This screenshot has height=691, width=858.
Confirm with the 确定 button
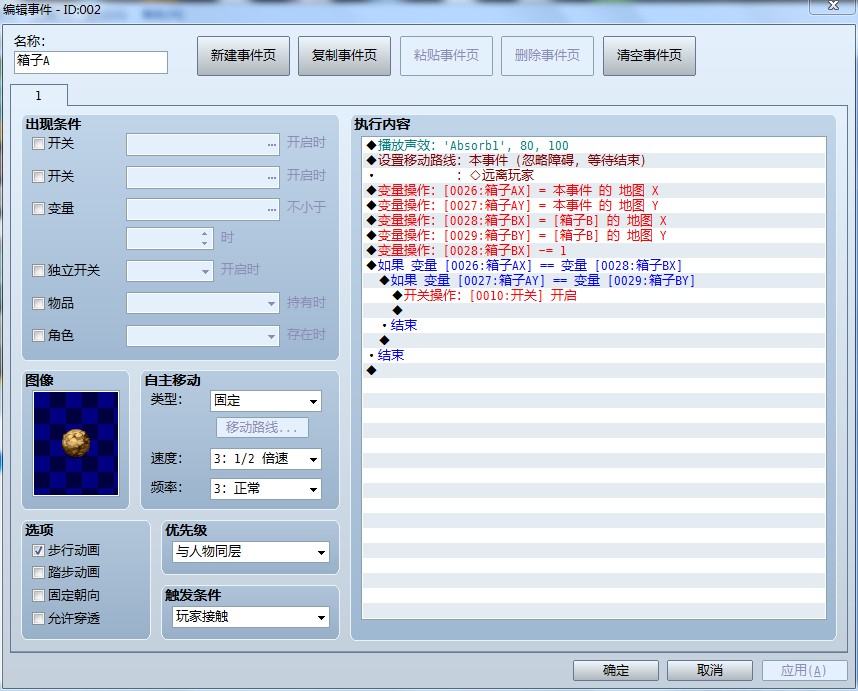[x=616, y=670]
